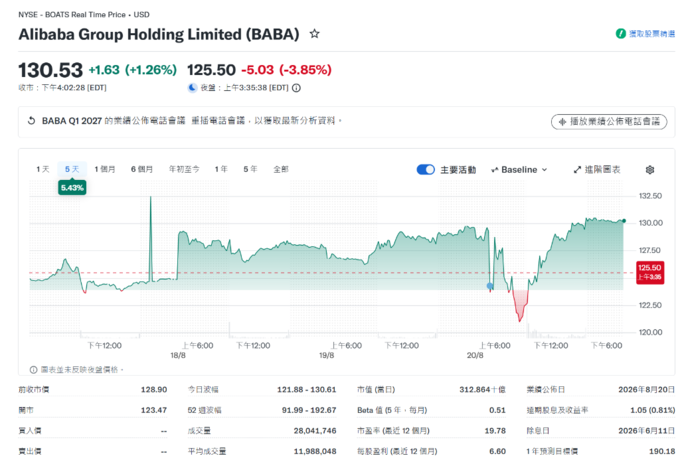The image size is (680, 464).
Task: Toggle the key events switch off
Action: click(x=425, y=170)
